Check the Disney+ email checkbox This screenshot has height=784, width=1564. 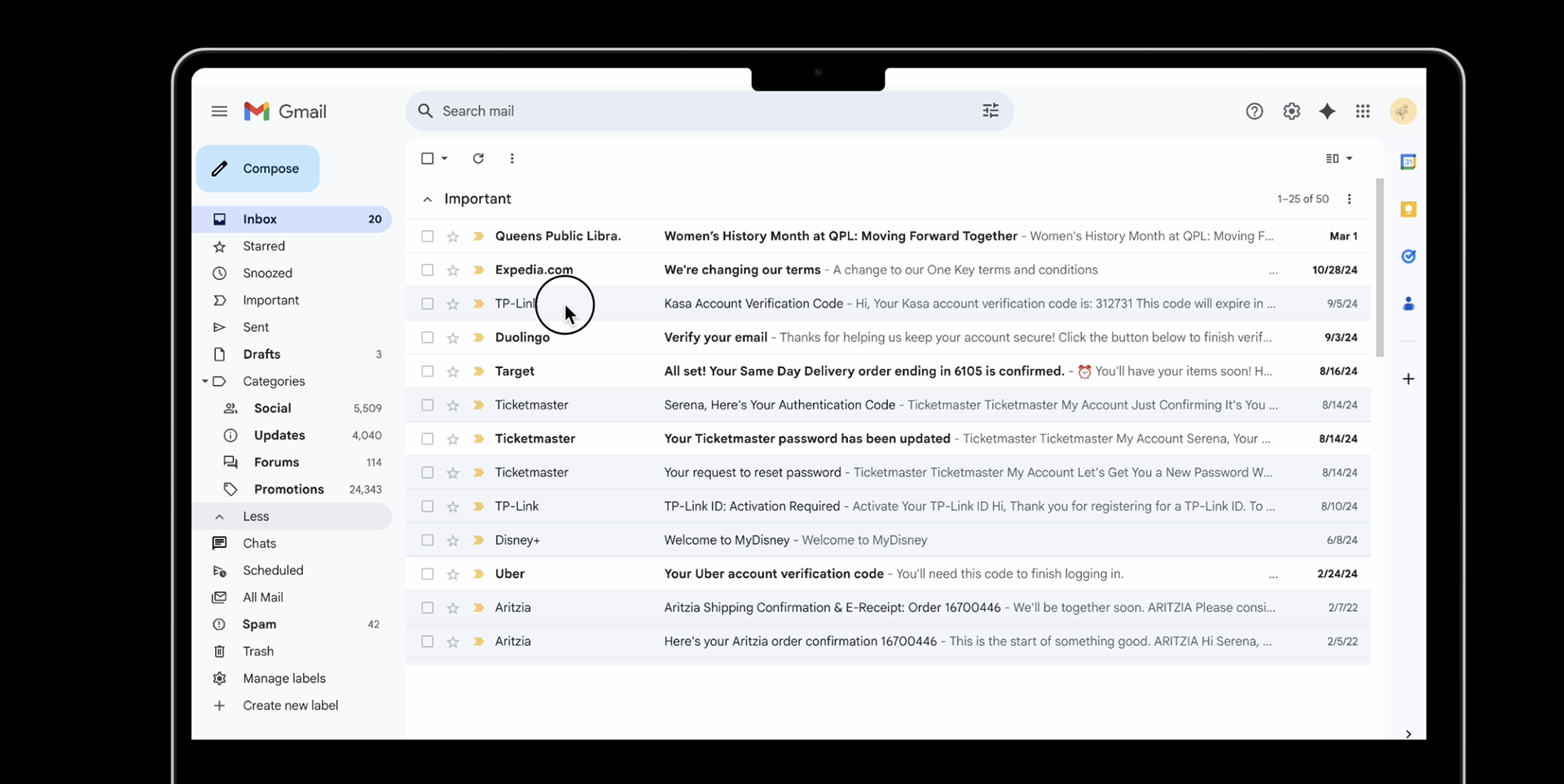point(427,541)
